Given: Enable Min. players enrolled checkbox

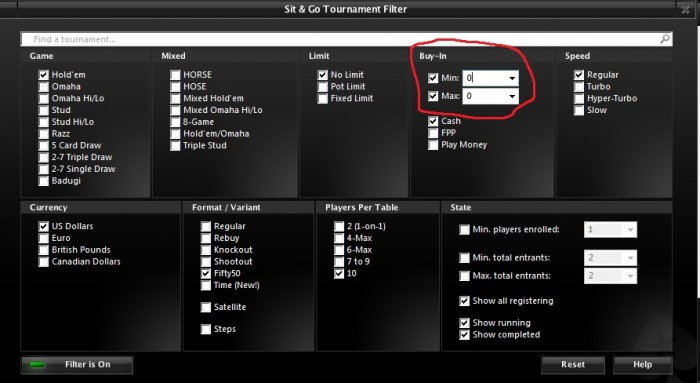Looking at the screenshot, I should click(464, 229).
